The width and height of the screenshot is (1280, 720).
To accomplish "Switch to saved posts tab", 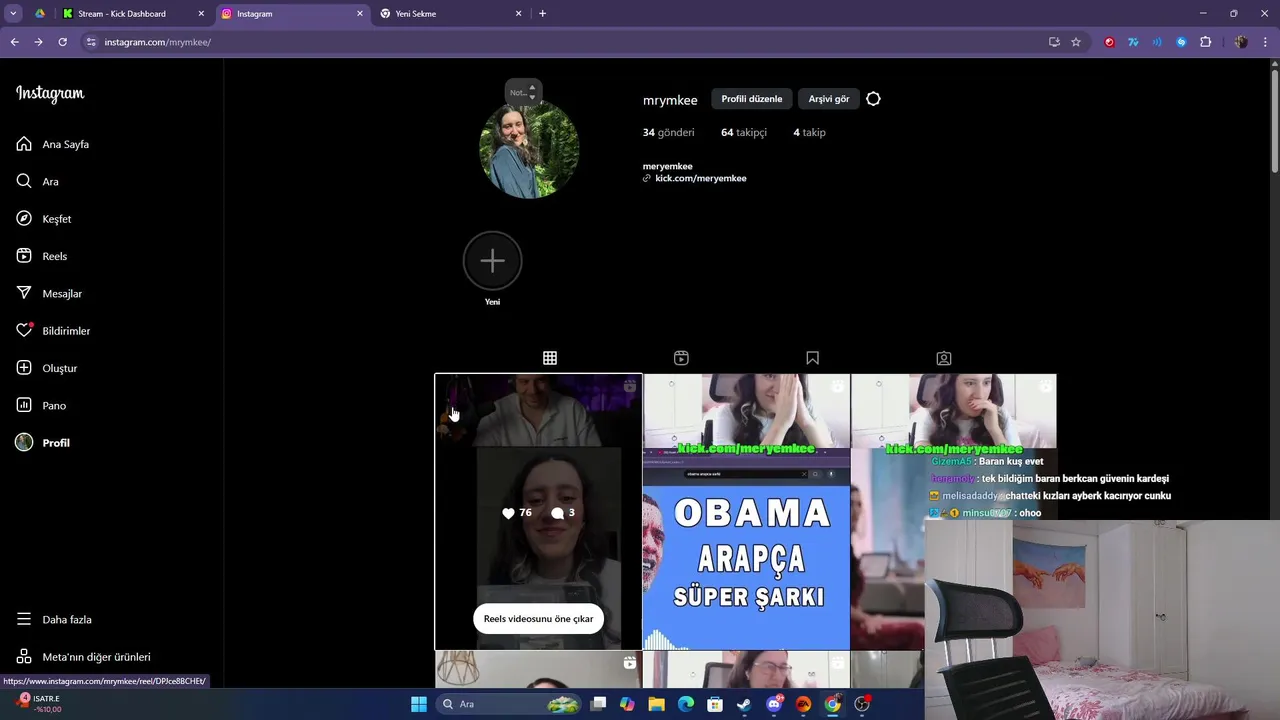I will pyautogui.click(x=812, y=358).
